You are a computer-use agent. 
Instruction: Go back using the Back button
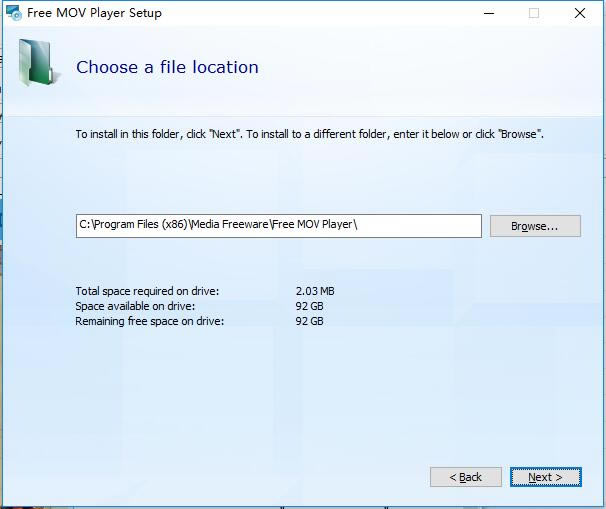[466, 477]
